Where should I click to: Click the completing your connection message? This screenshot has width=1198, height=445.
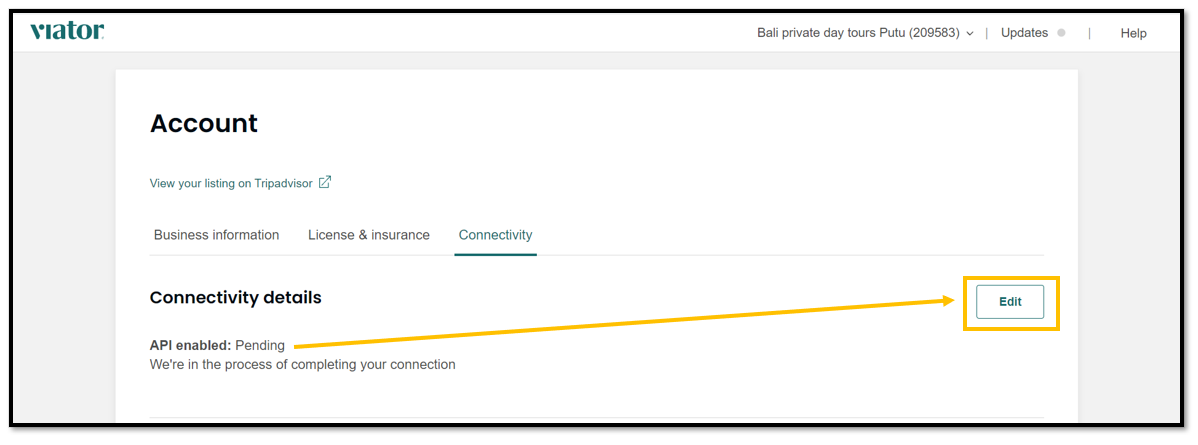coord(303,365)
